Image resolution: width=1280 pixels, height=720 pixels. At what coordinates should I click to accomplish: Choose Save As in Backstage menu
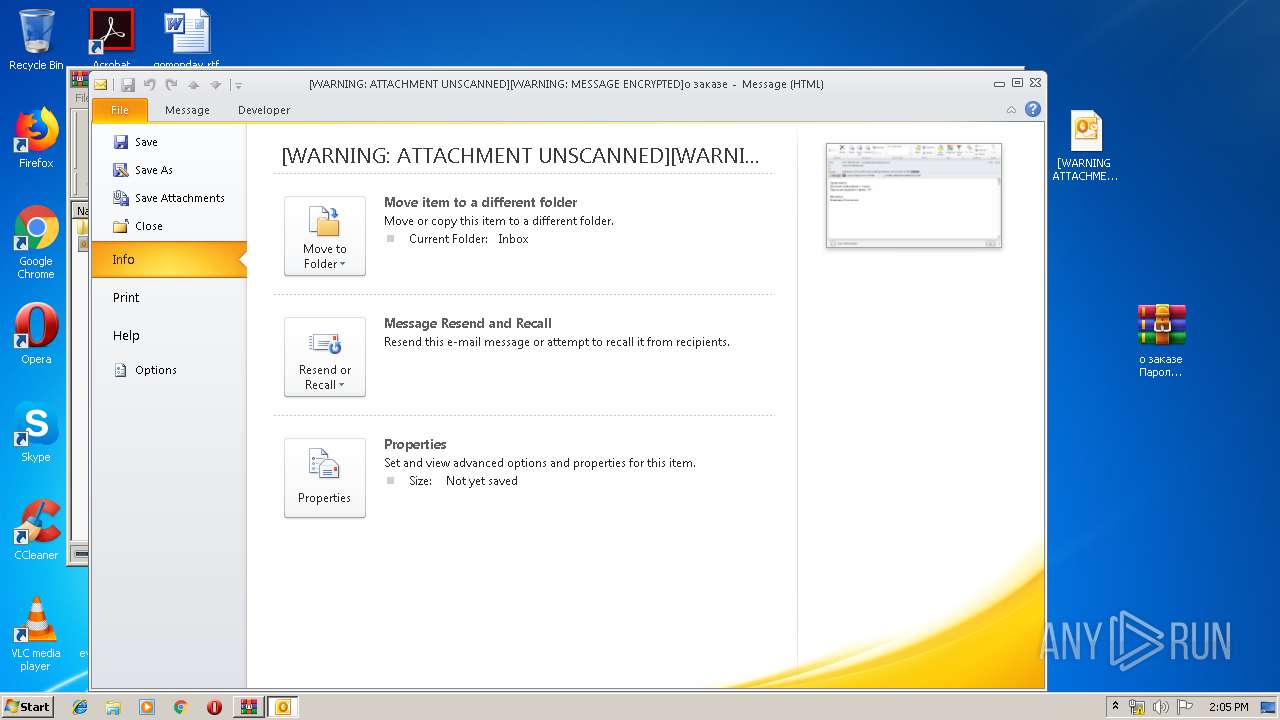pyautogui.click(x=143, y=170)
